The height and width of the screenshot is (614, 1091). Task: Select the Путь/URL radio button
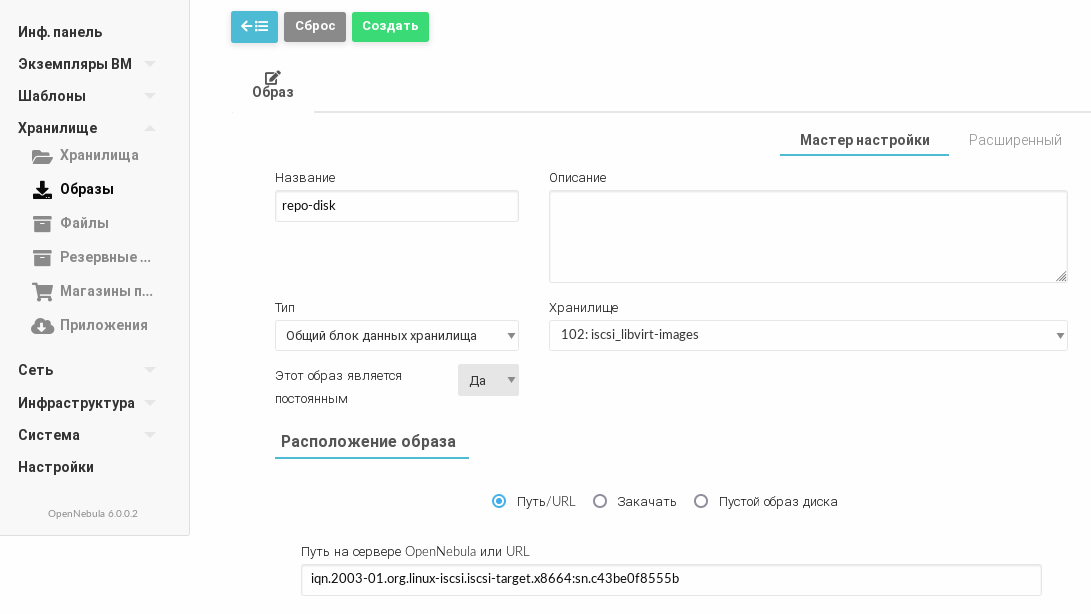click(x=499, y=501)
